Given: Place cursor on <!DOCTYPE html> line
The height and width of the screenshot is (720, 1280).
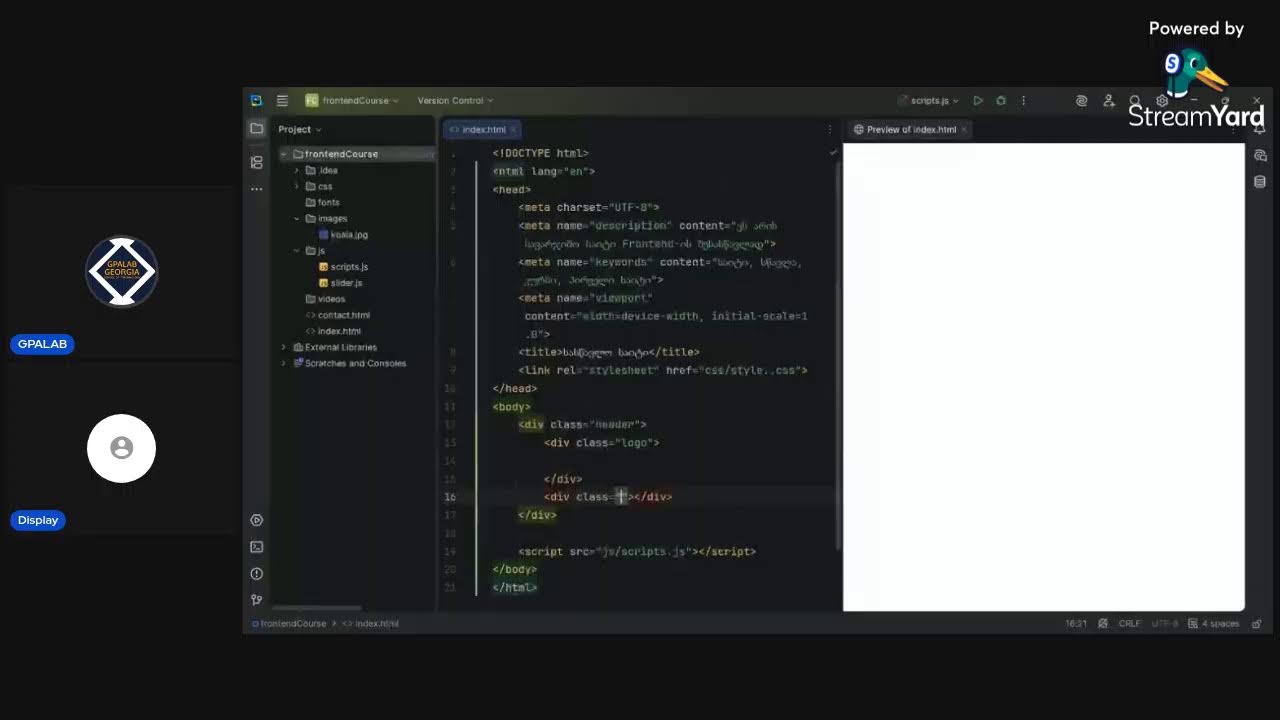Looking at the screenshot, I should (x=540, y=153).
